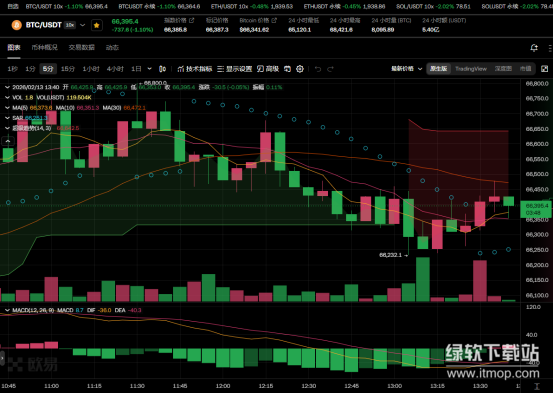Click the BTC coin logo icon
Viewport: 554px width, 393px height.
[x=16, y=25]
